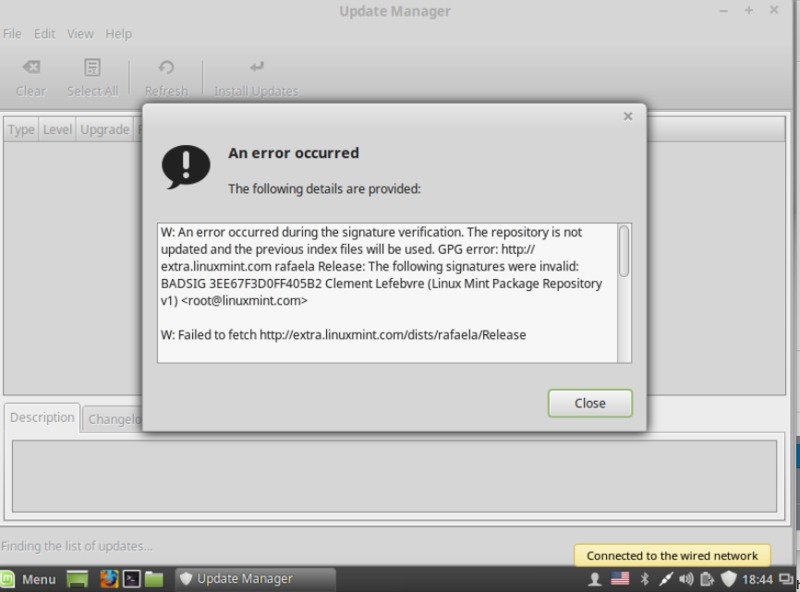Click the Install Updates toolbar icon
This screenshot has height=592, width=800.
(x=256, y=77)
